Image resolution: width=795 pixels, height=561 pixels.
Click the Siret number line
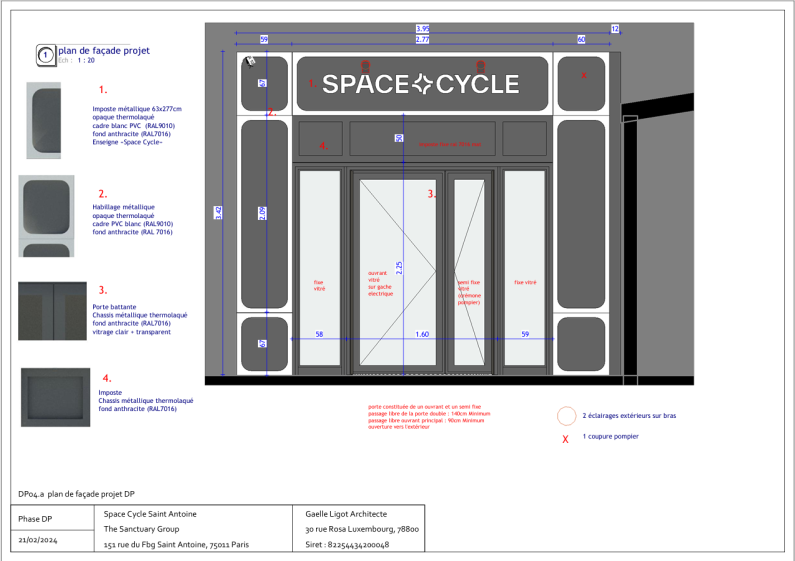pos(347,545)
